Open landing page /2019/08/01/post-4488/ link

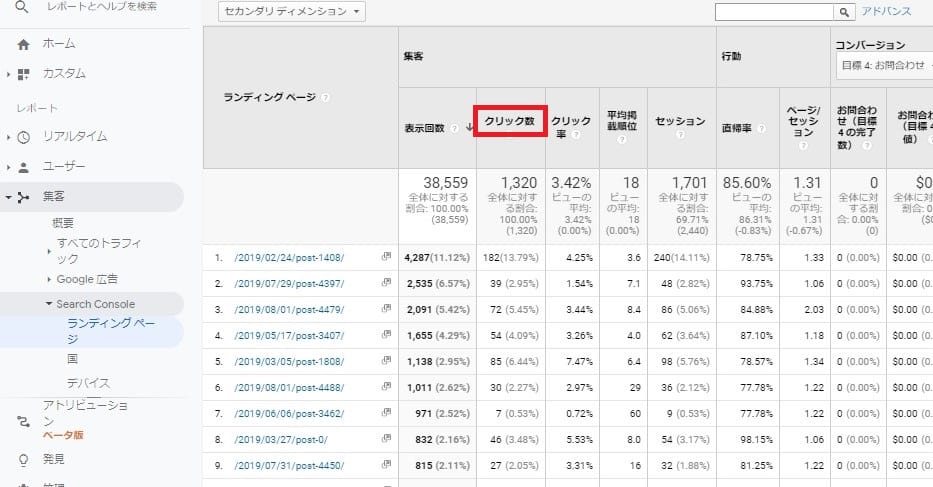tap(289, 388)
